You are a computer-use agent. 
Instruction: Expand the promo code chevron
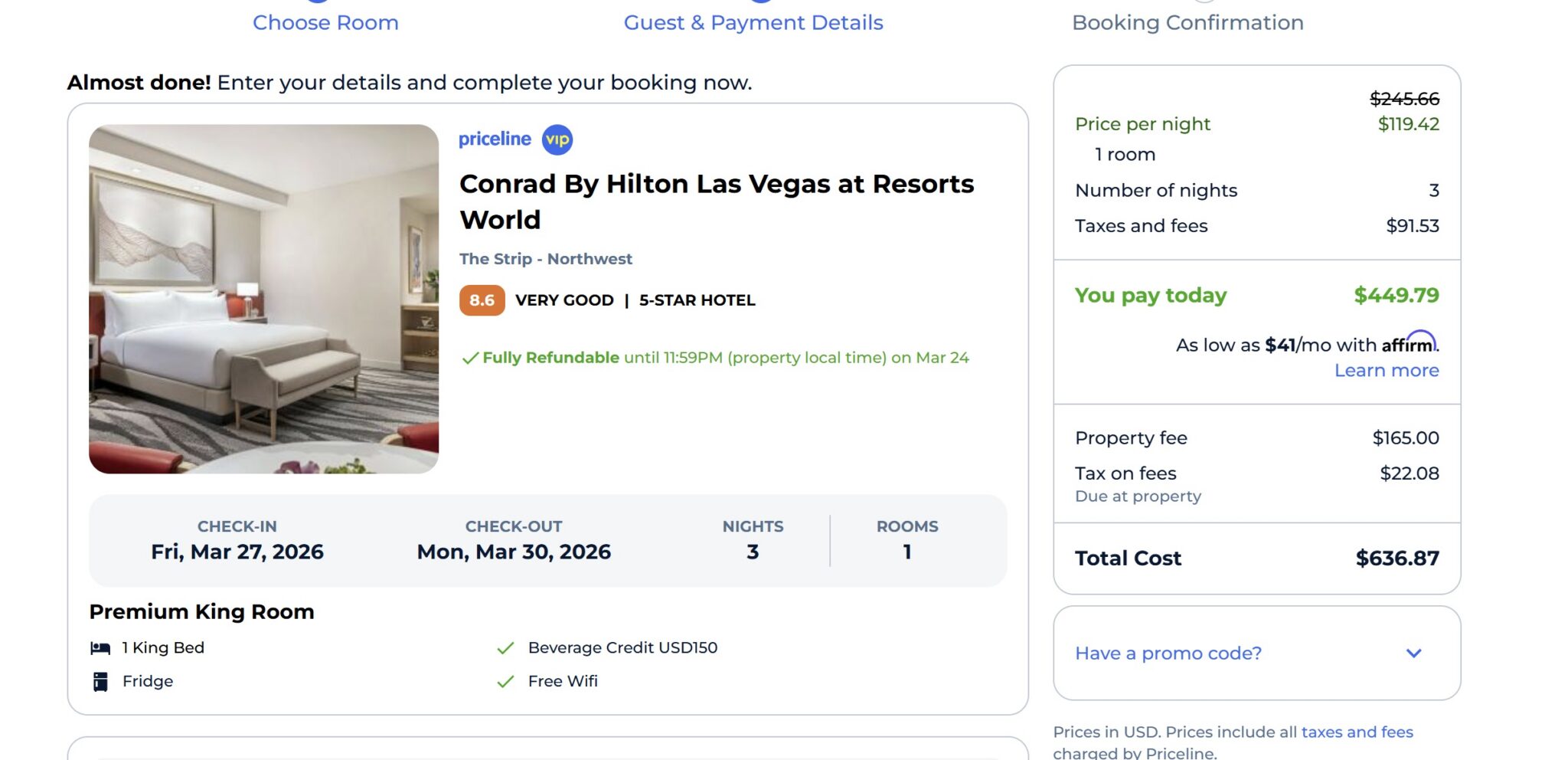[x=1413, y=653]
